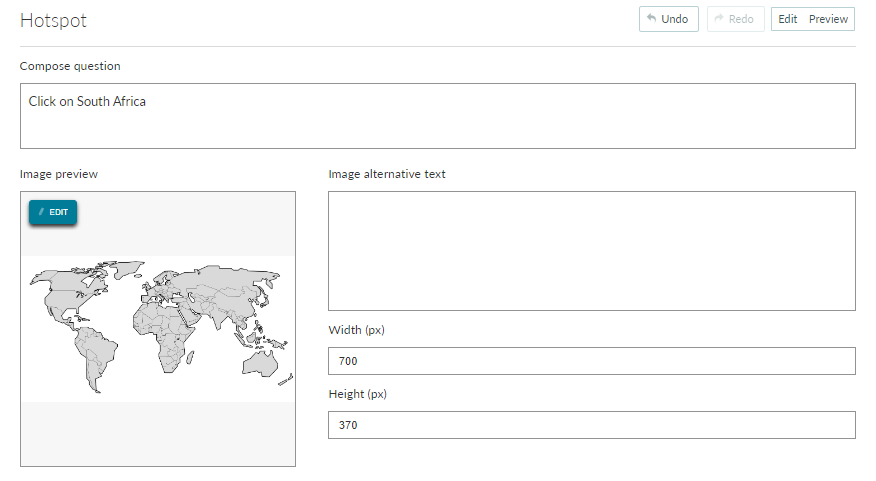Image resolution: width=876 pixels, height=481 pixels.
Task: Click Australia on the world map
Action: (x=260, y=364)
